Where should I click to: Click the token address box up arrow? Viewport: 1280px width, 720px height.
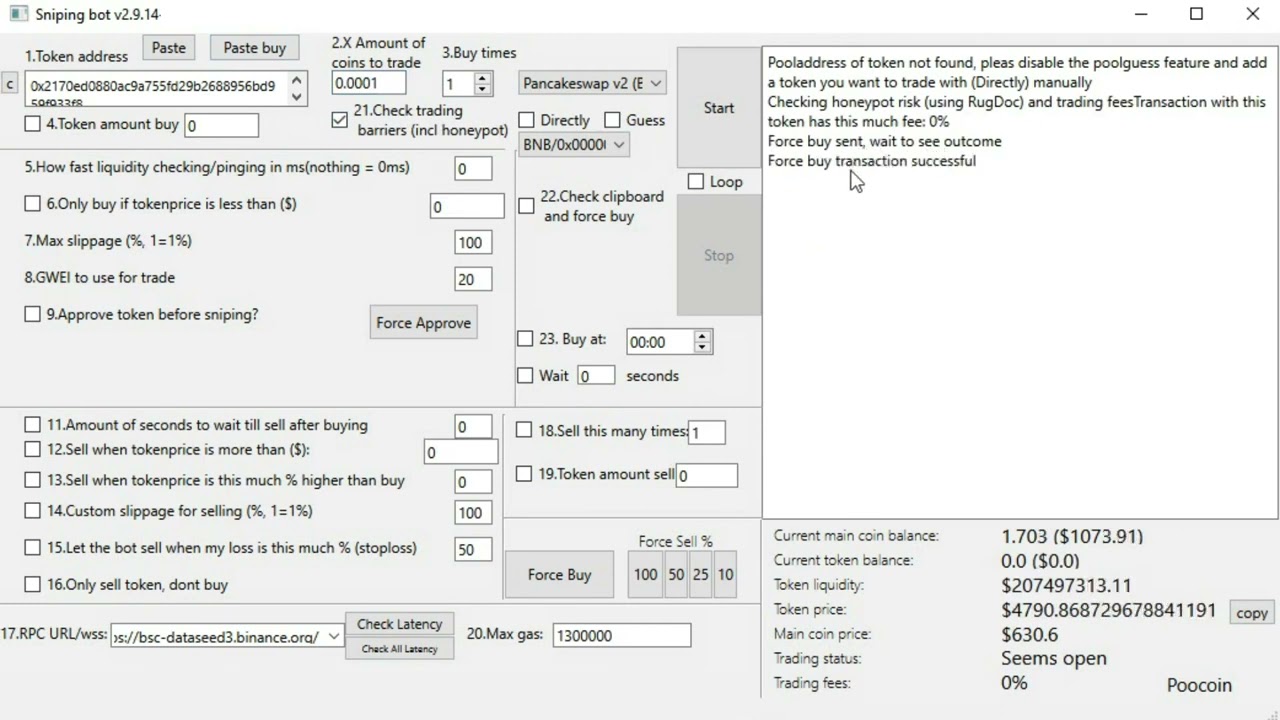pos(296,80)
